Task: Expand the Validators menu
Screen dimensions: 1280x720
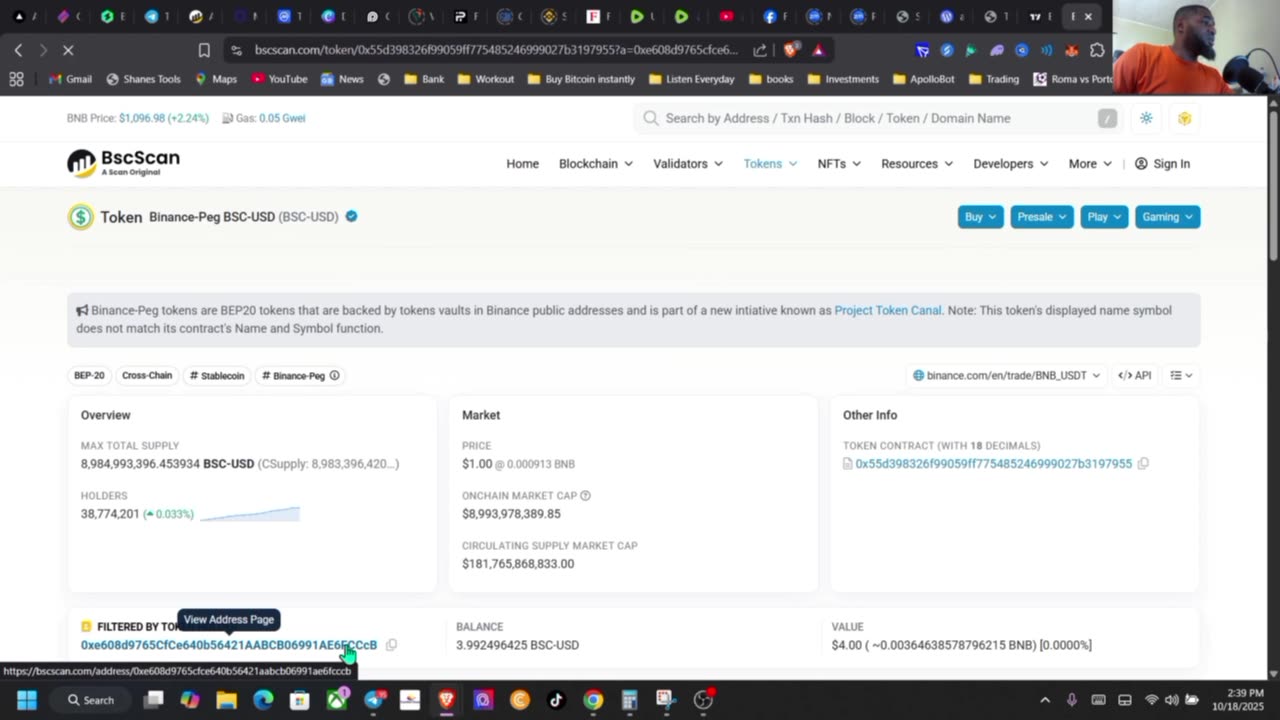Action: [x=688, y=164]
